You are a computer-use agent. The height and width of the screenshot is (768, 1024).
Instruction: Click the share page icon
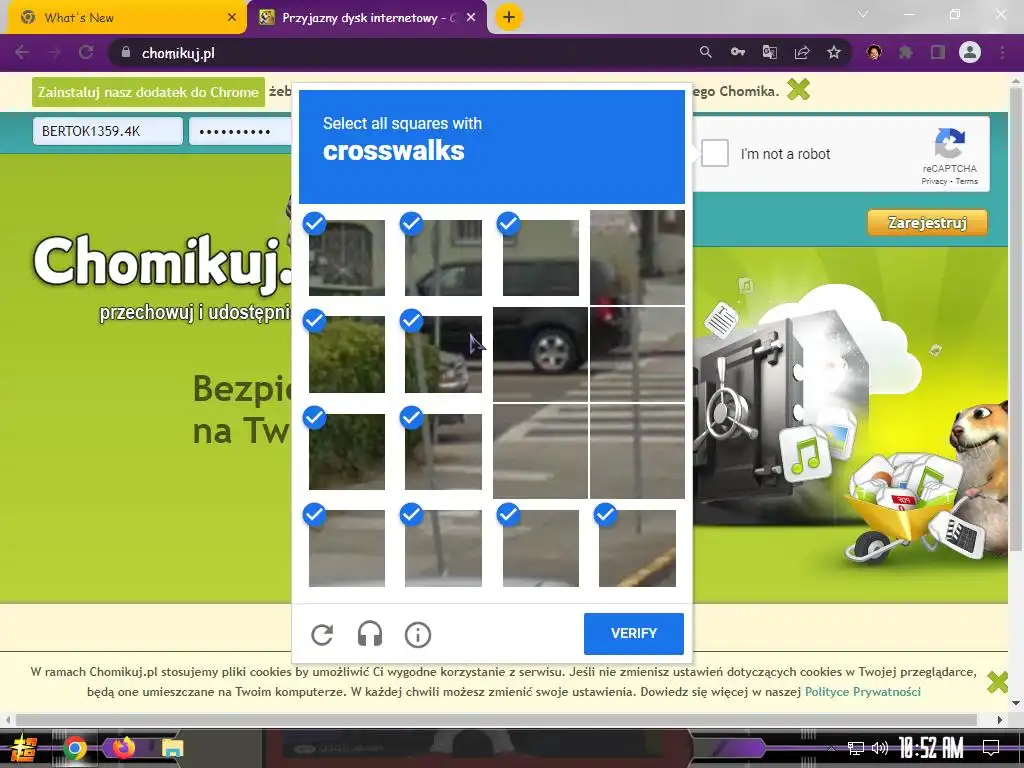point(801,52)
